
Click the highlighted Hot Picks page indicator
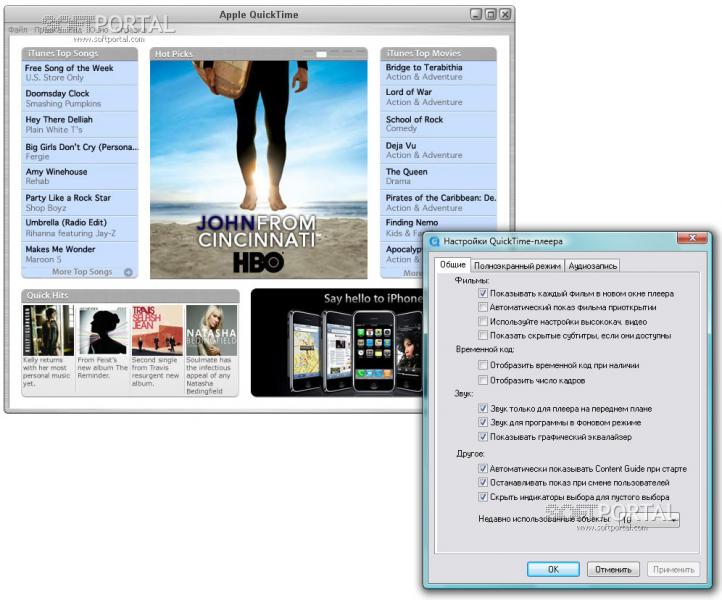[321, 54]
